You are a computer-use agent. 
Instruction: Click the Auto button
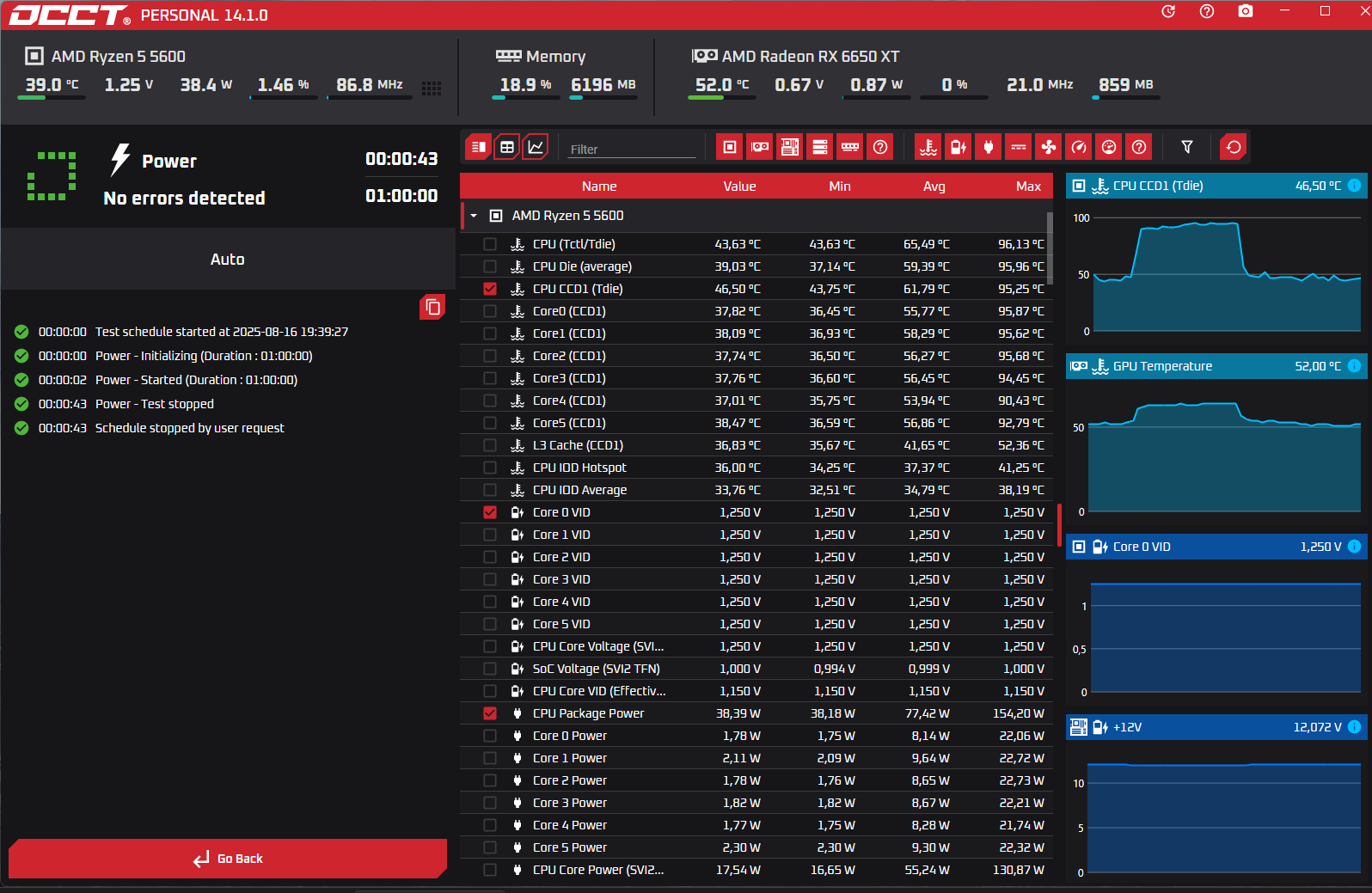click(228, 259)
